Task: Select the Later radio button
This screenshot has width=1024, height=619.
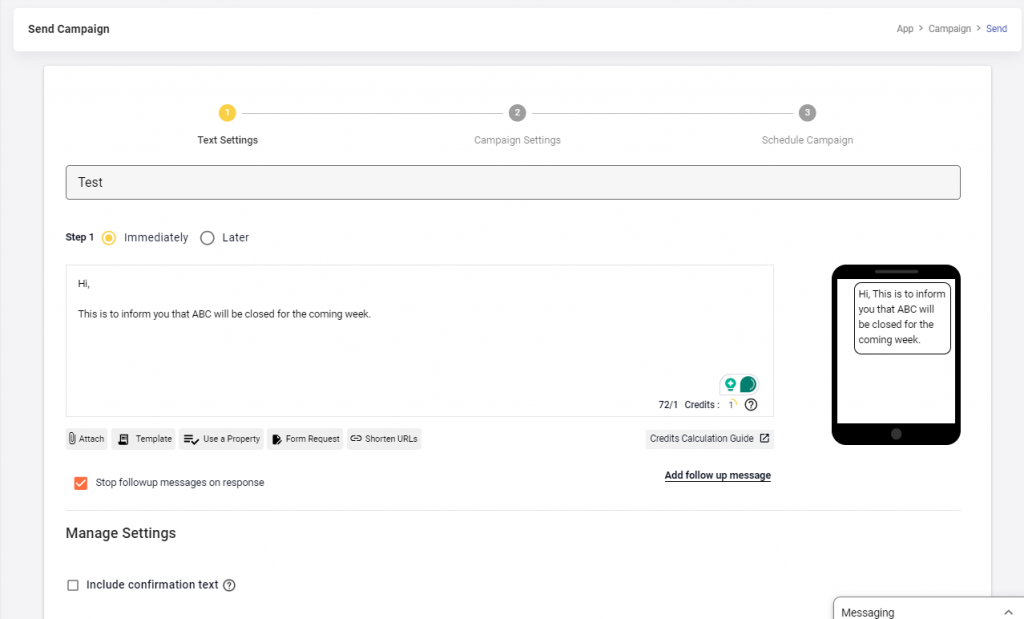Action: click(207, 237)
